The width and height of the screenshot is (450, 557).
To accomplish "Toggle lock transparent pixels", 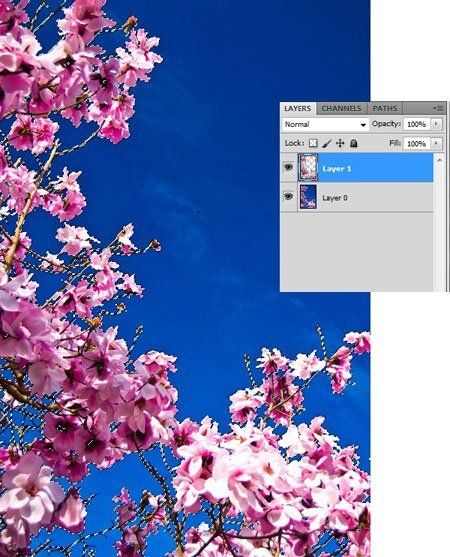I will click(313, 143).
